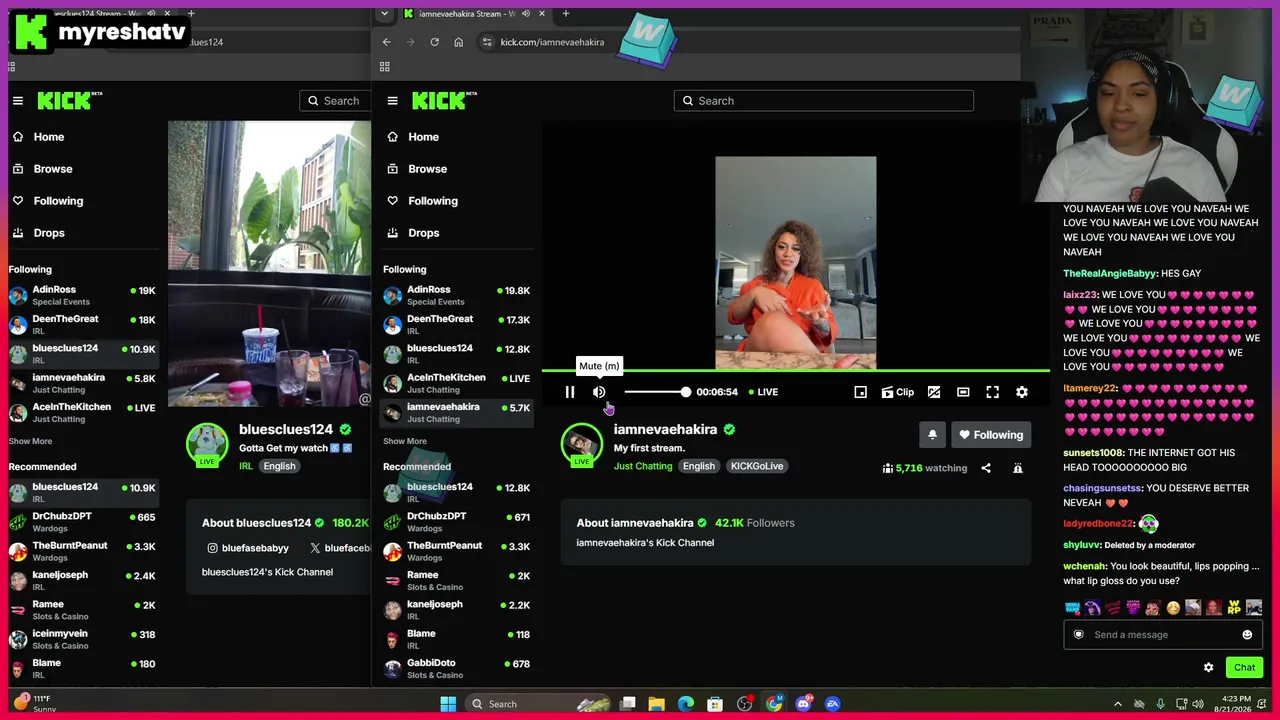Enter fullscreen on the video player
Image resolution: width=1280 pixels, height=720 pixels.
pos(992,392)
